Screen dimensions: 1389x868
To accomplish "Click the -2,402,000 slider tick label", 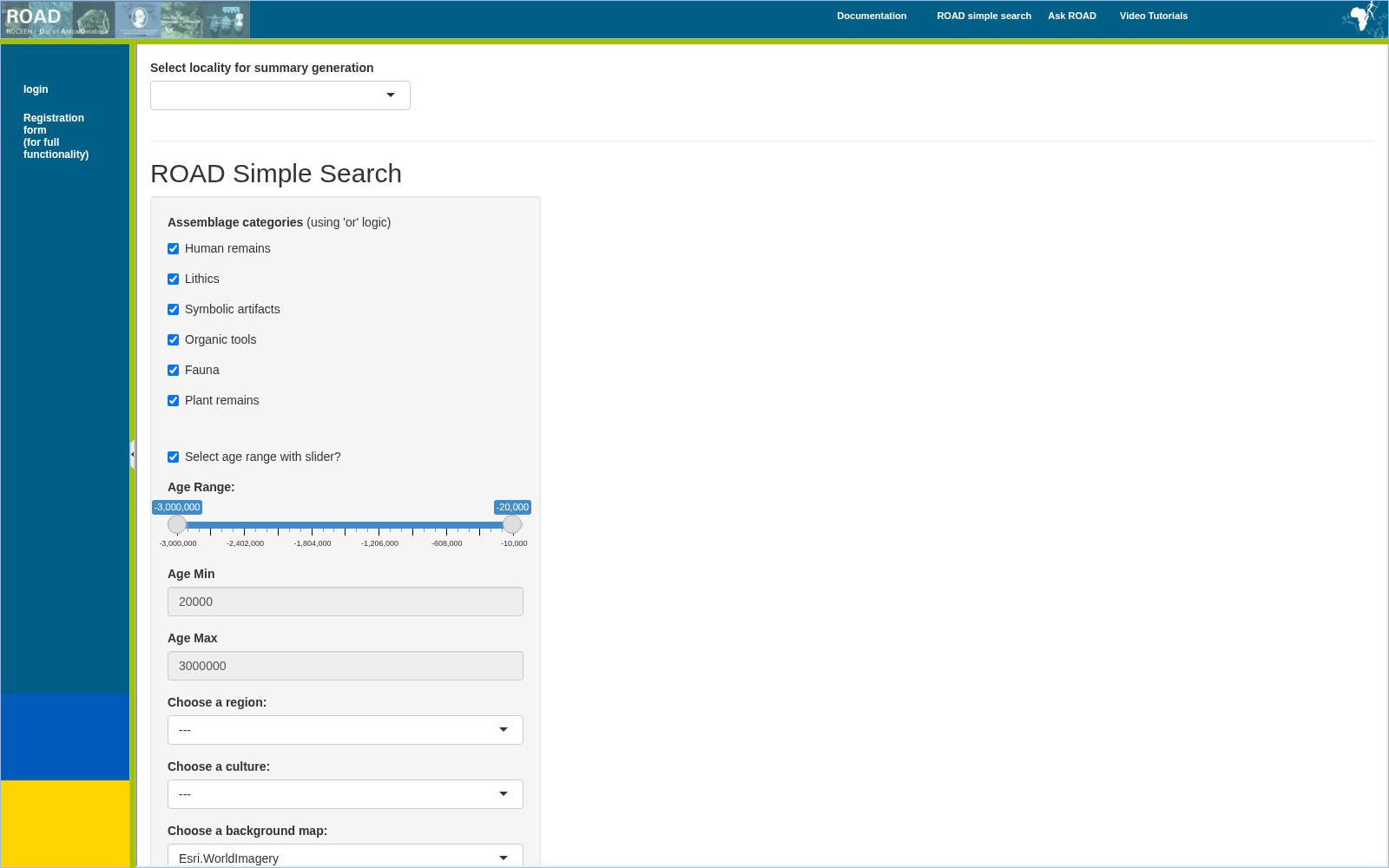I will click(245, 543).
